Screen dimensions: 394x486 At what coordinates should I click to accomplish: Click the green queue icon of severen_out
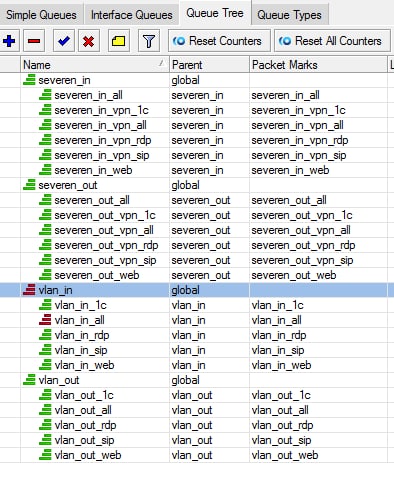point(29,185)
